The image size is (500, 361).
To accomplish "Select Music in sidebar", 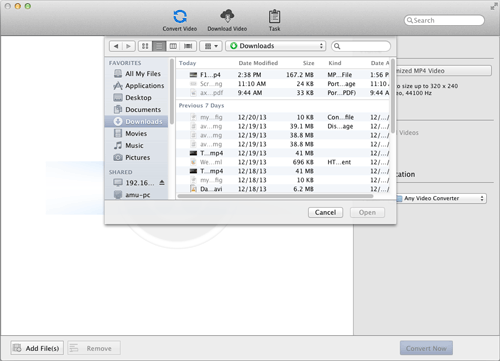I will coord(137,145).
